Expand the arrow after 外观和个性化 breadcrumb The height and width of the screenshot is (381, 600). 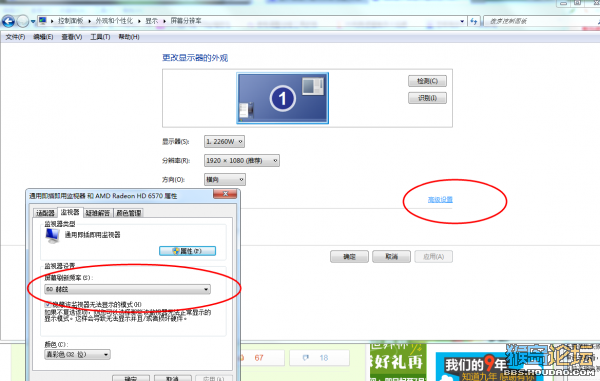point(139,21)
